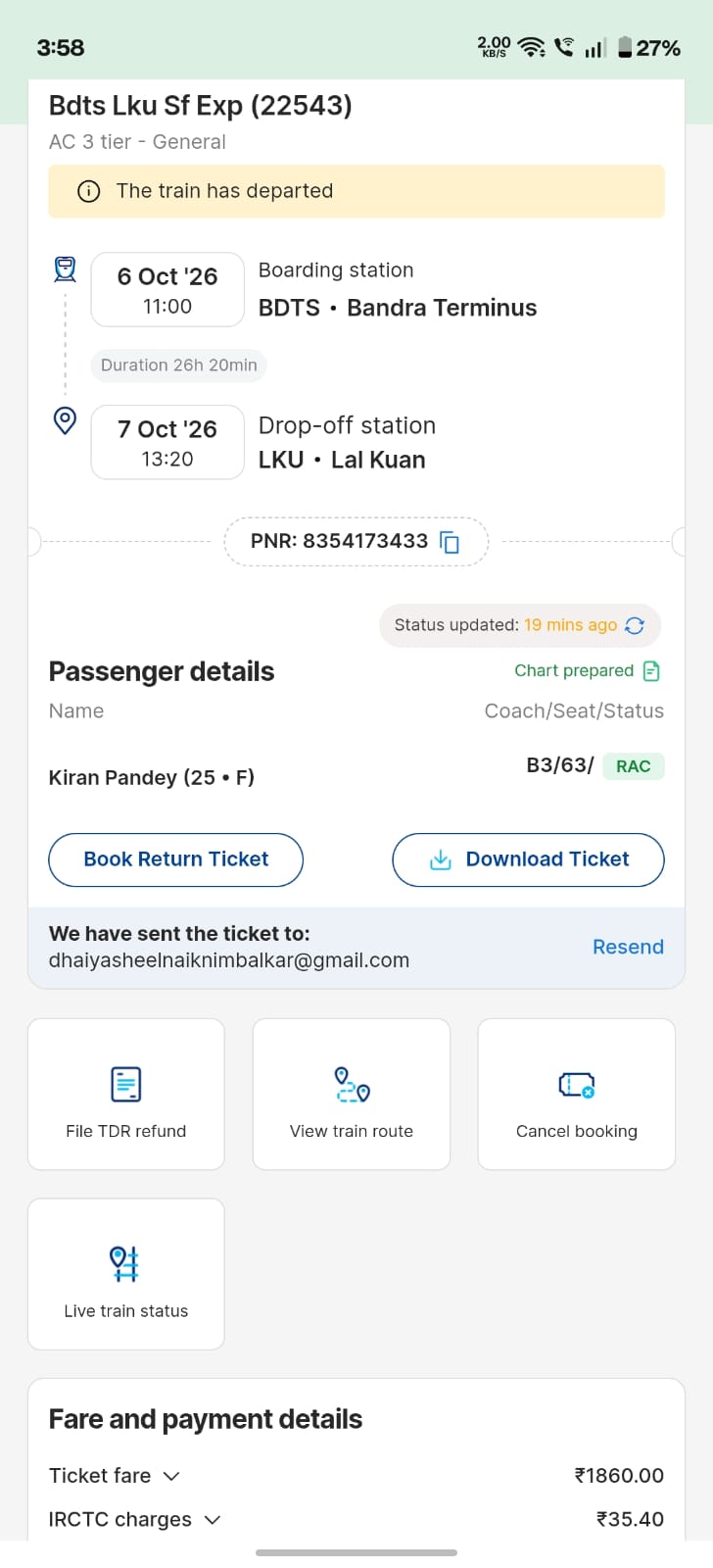Click Book Return Ticket button
Viewport: 713px width, 1568px height.
click(176, 859)
